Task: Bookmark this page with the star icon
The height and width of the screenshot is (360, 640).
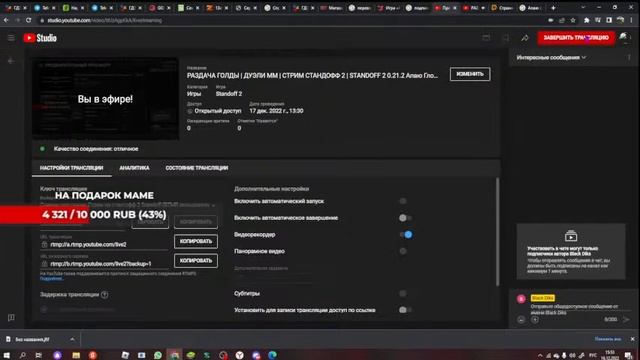Action: coord(573,20)
